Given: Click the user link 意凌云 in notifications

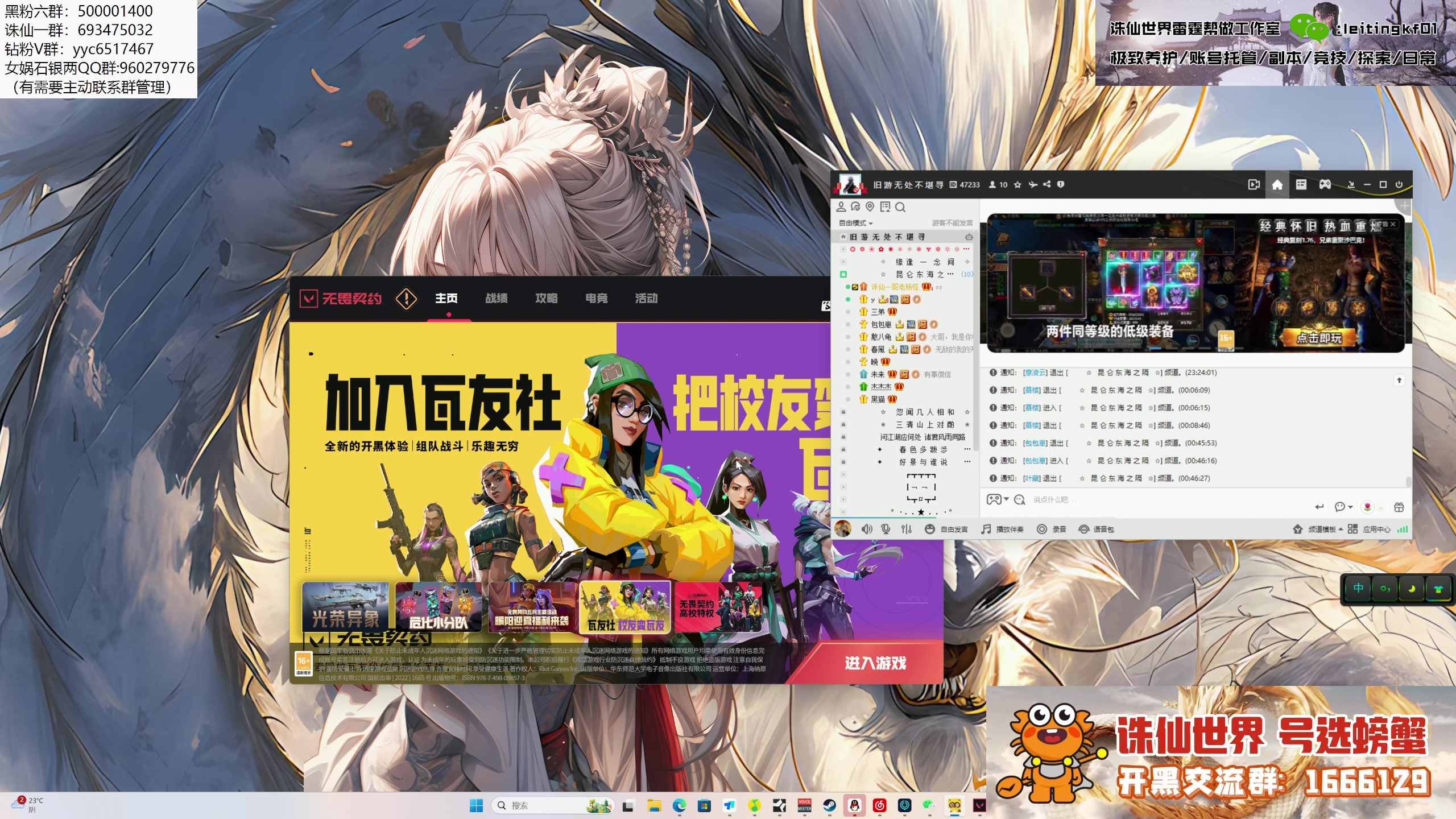Looking at the screenshot, I should point(1035,373).
